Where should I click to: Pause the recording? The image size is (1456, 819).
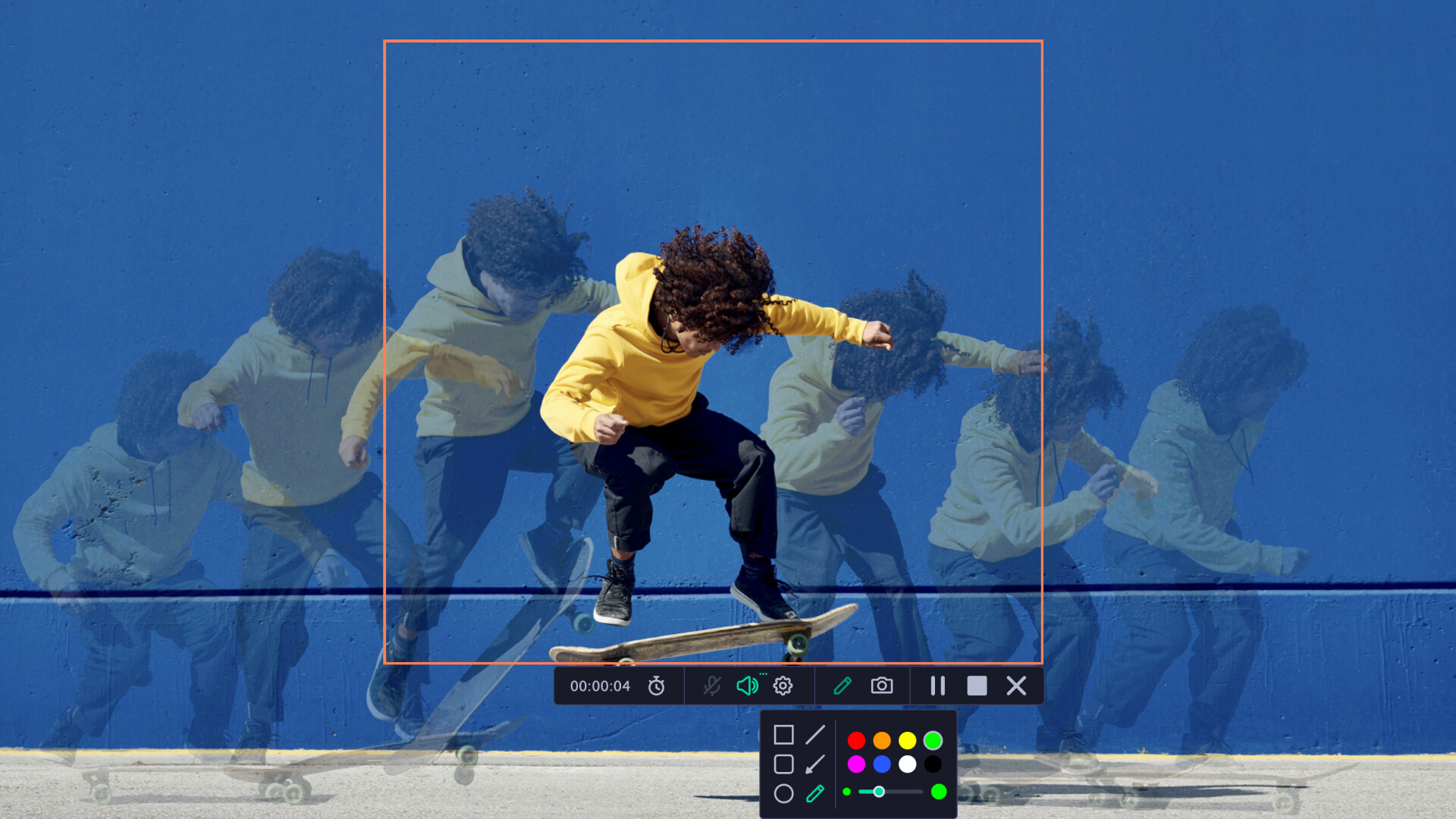pos(938,686)
